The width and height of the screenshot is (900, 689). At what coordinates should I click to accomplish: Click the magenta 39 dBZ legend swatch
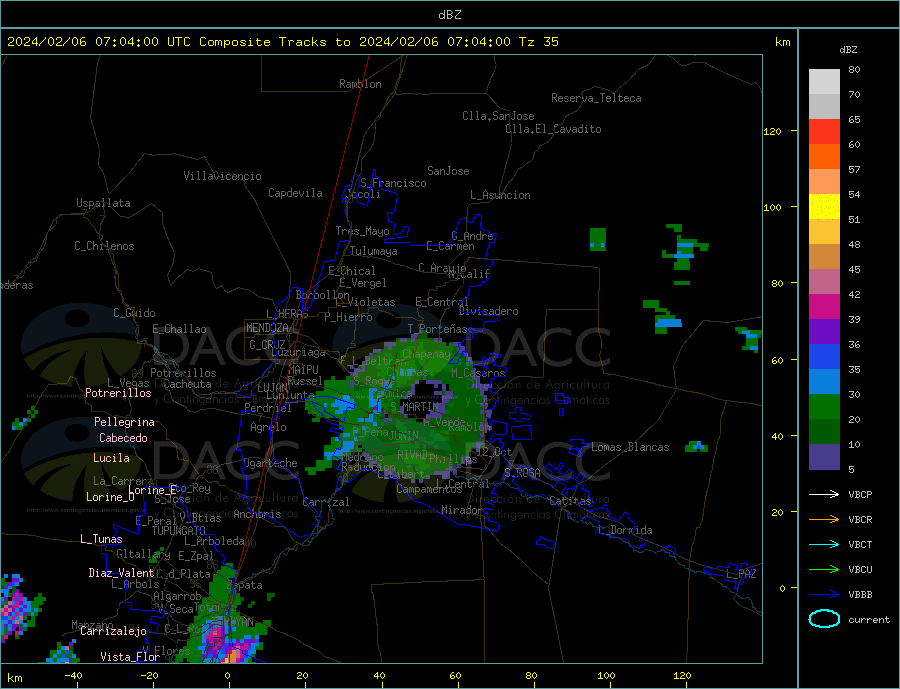824,307
